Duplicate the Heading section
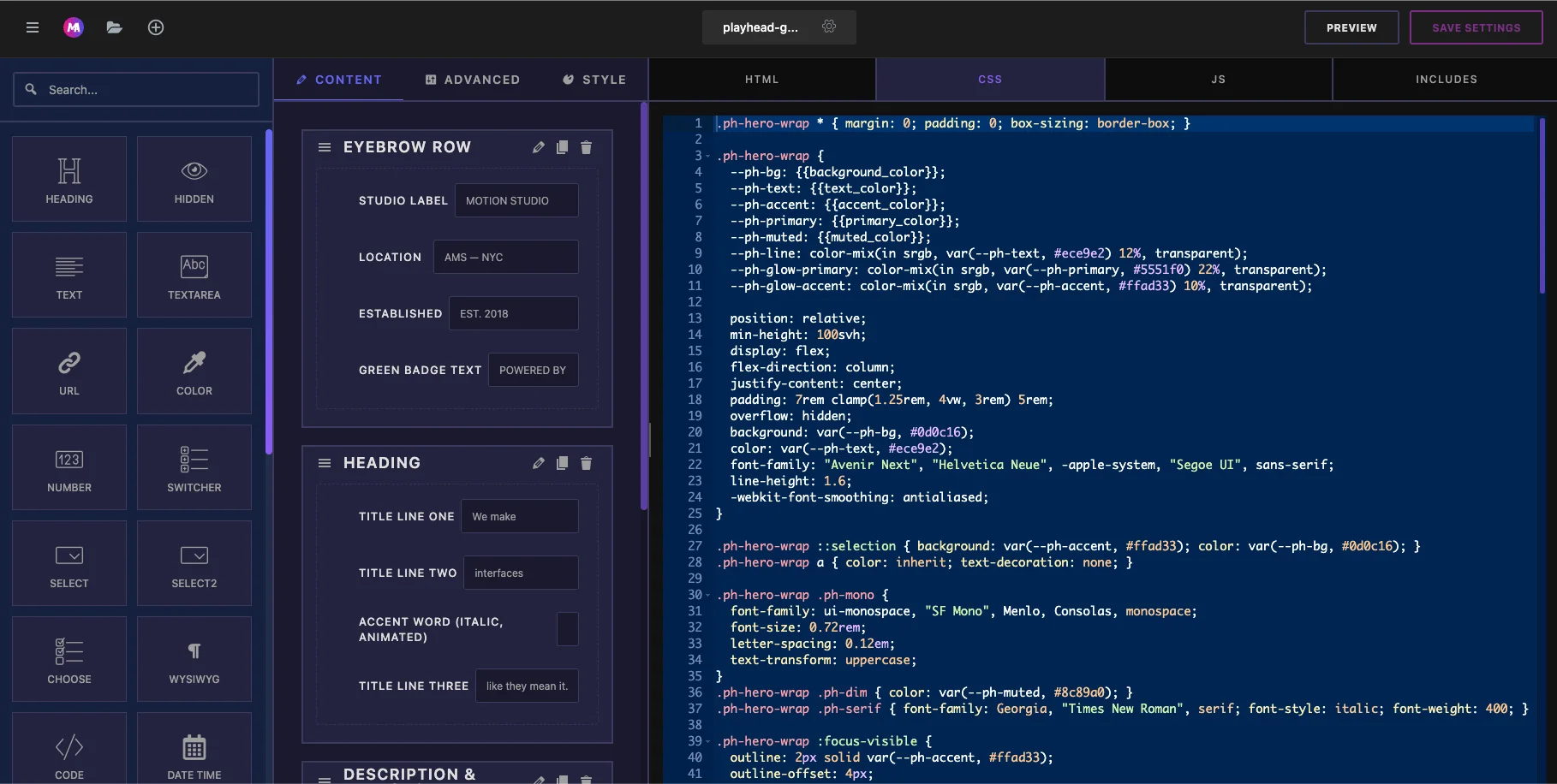1557x784 pixels. tap(563, 463)
